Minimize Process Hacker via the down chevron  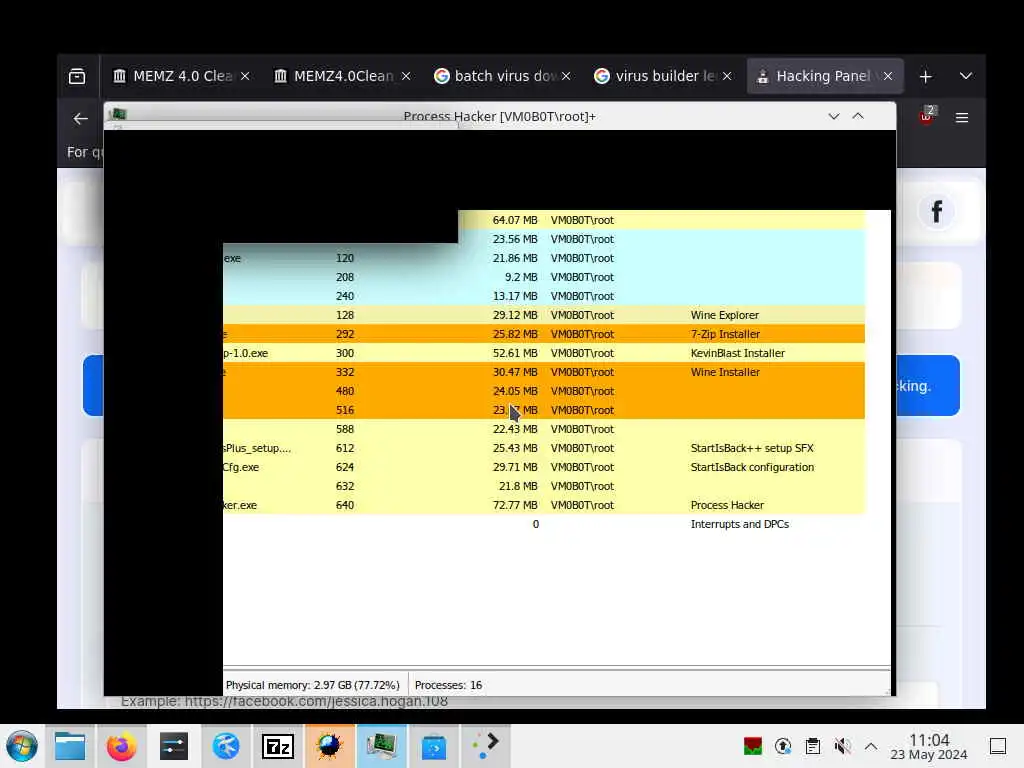[833, 116]
